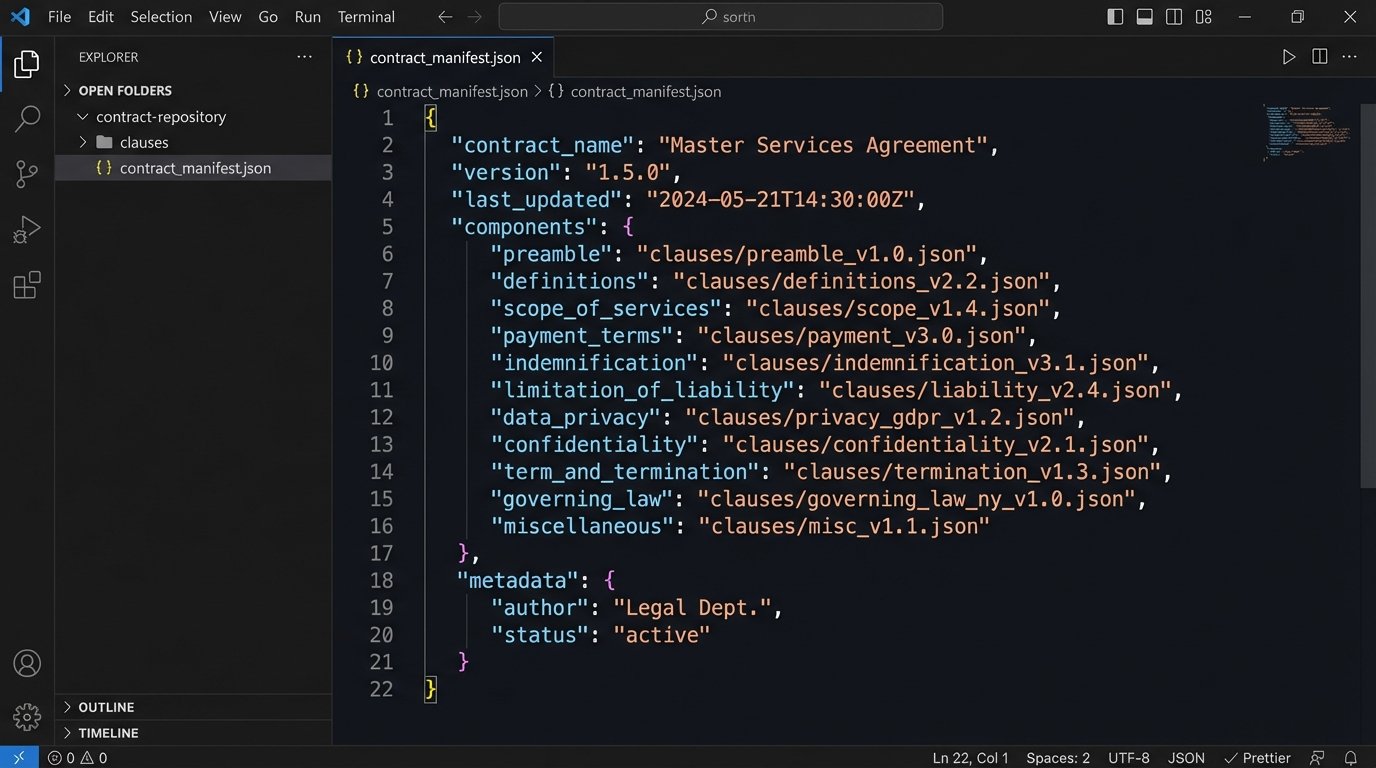1376x768 pixels.
Task: Toggle the secondary sidebar
Action: coord(1173,17)
